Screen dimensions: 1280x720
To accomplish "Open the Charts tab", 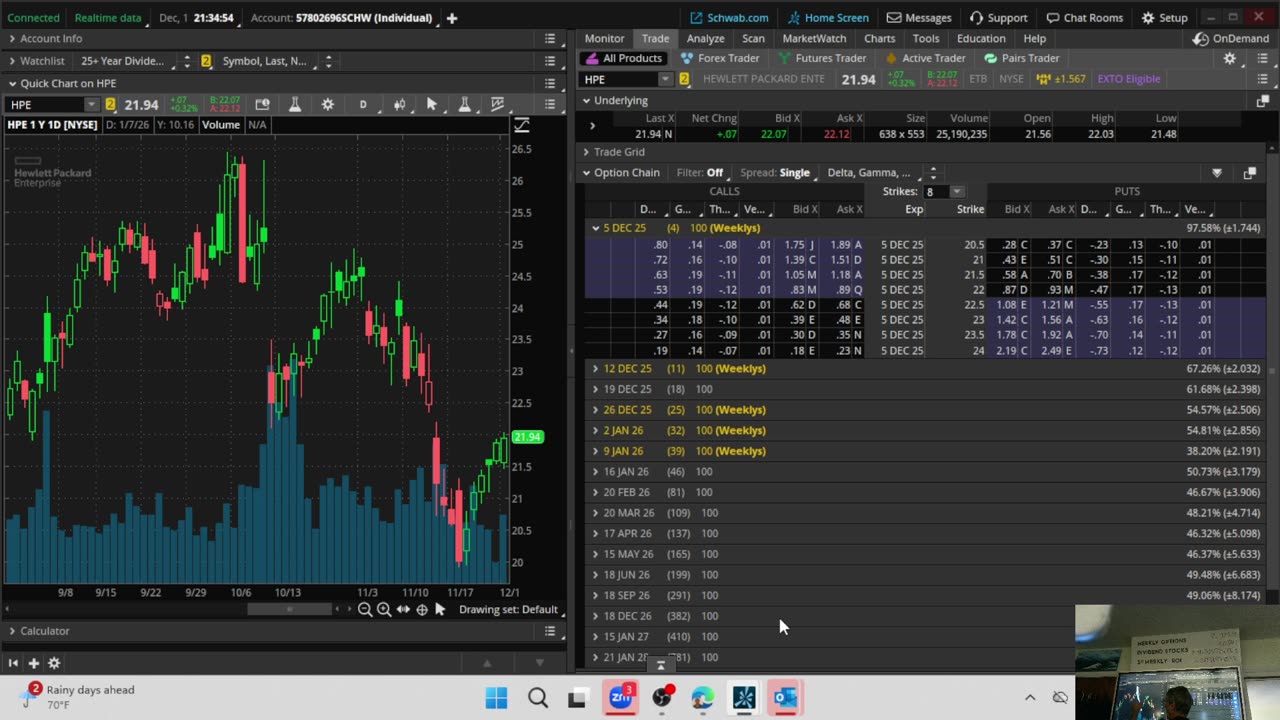I will pos(879,38).
